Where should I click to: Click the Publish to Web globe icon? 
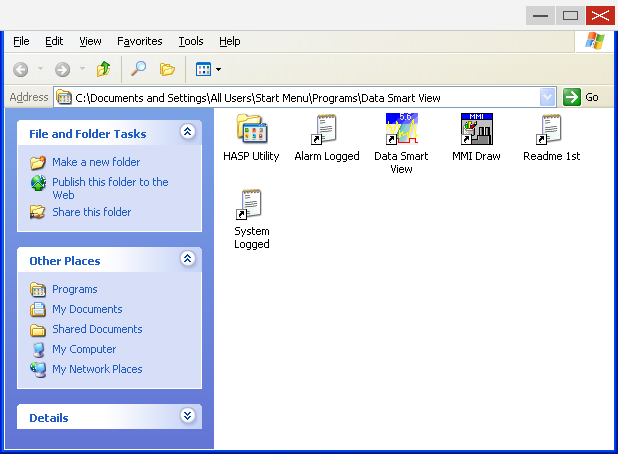38,183
